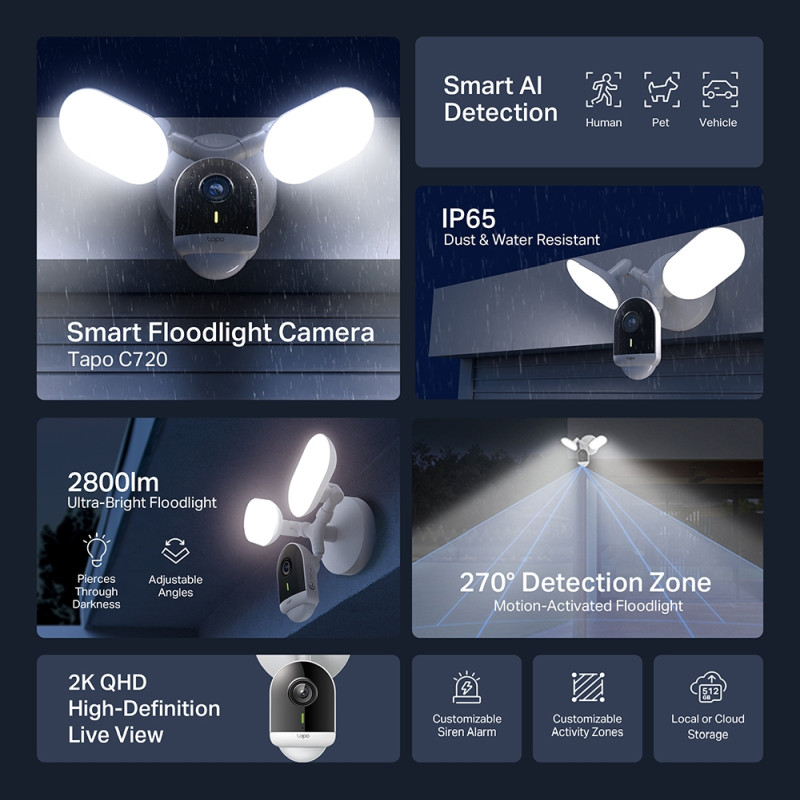This screenshot has width=800, height=800.
Task: Click the Smart Floodlight Camera title text
Action: (x=220, y=333)
